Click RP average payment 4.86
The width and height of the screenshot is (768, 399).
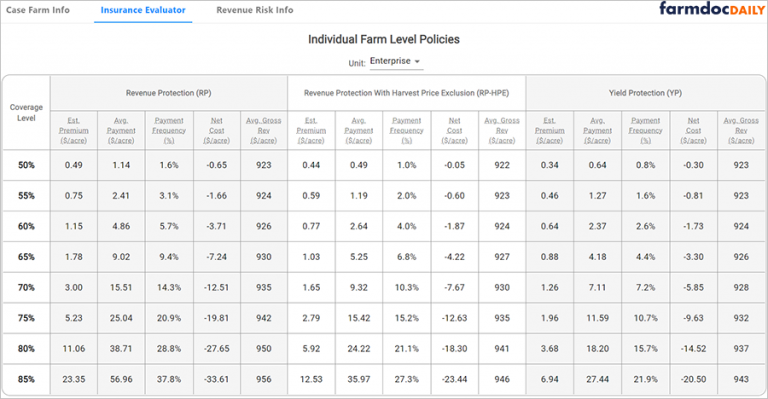click(121, 227)
